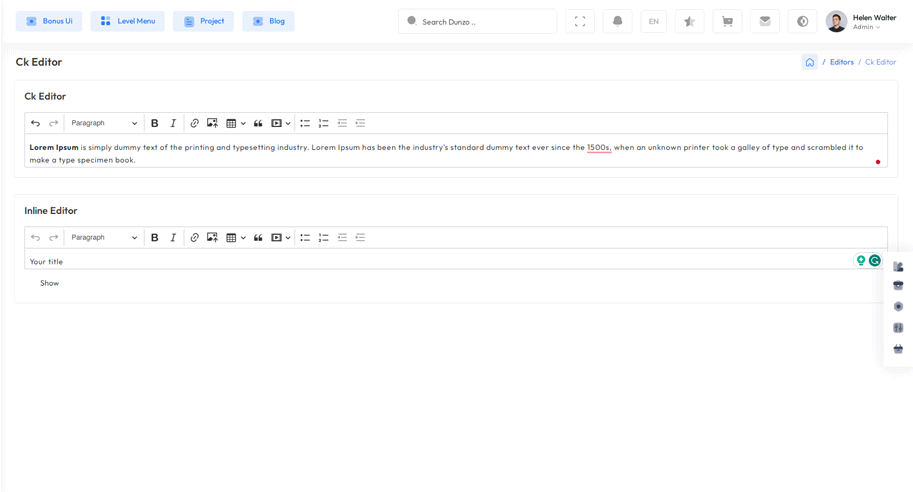The image size is (913, 492).
Task: Open the Project menu item
Action: [203, 21]
